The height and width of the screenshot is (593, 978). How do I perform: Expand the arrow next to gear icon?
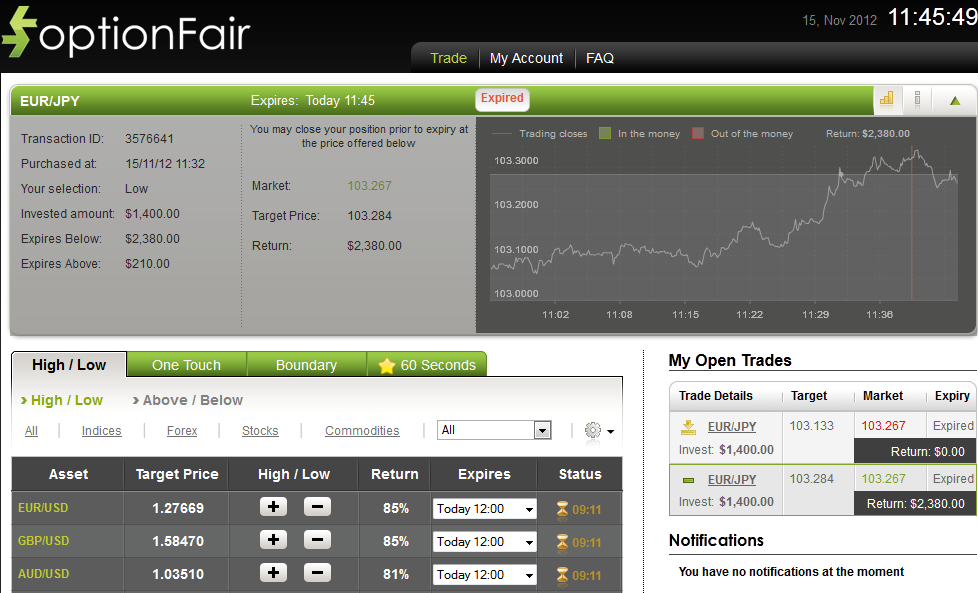(611, 431)
